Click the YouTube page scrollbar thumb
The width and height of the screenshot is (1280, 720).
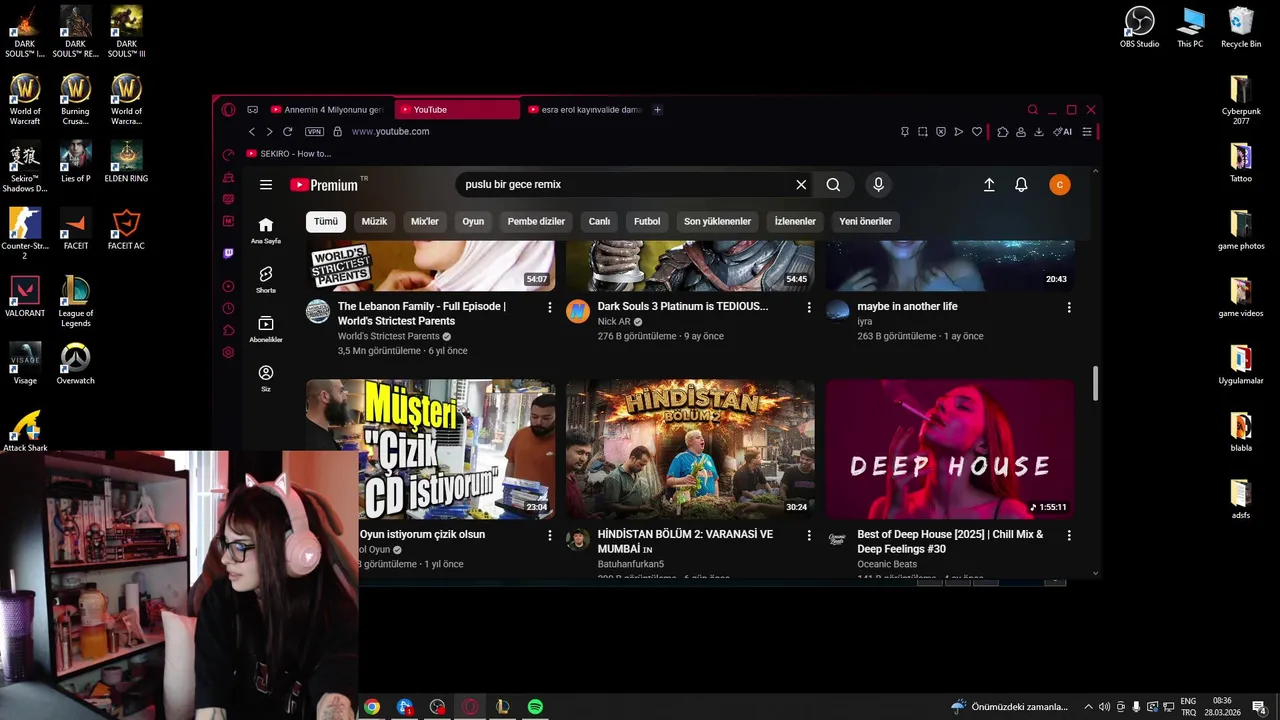click(1095, 383)
